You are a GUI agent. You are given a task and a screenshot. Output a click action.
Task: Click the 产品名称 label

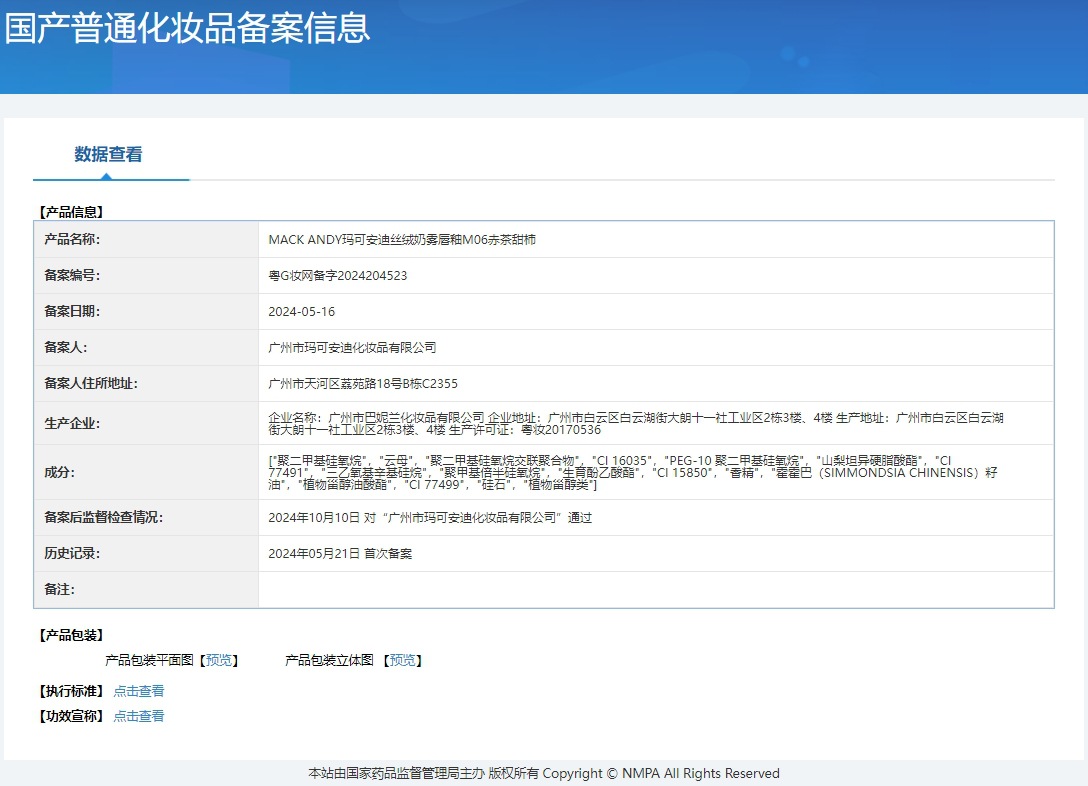point(72,239)
